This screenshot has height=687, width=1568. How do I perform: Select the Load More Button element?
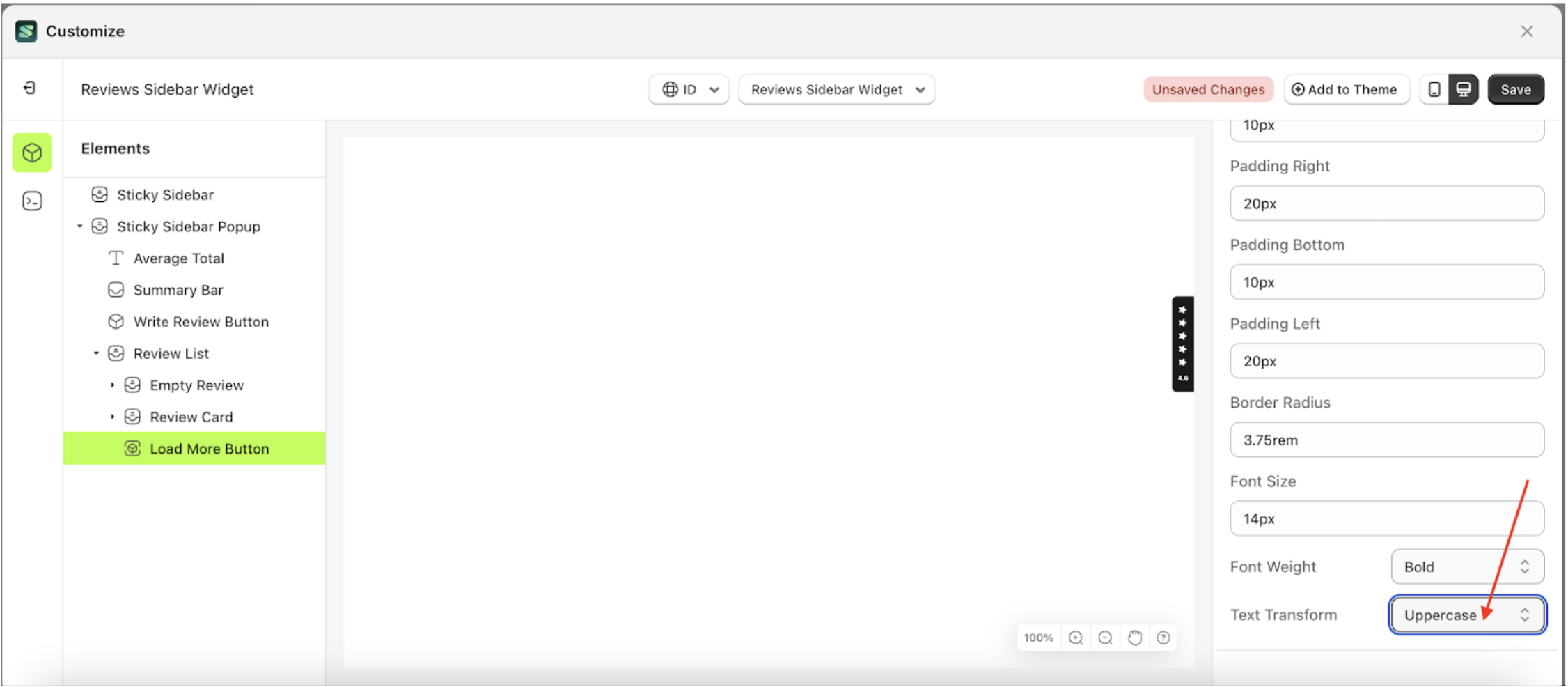pos(209,448)
